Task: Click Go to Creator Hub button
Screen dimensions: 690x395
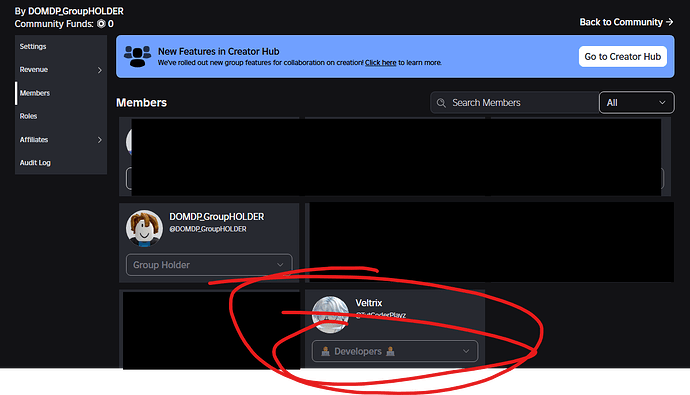Action: pos(623,56)
